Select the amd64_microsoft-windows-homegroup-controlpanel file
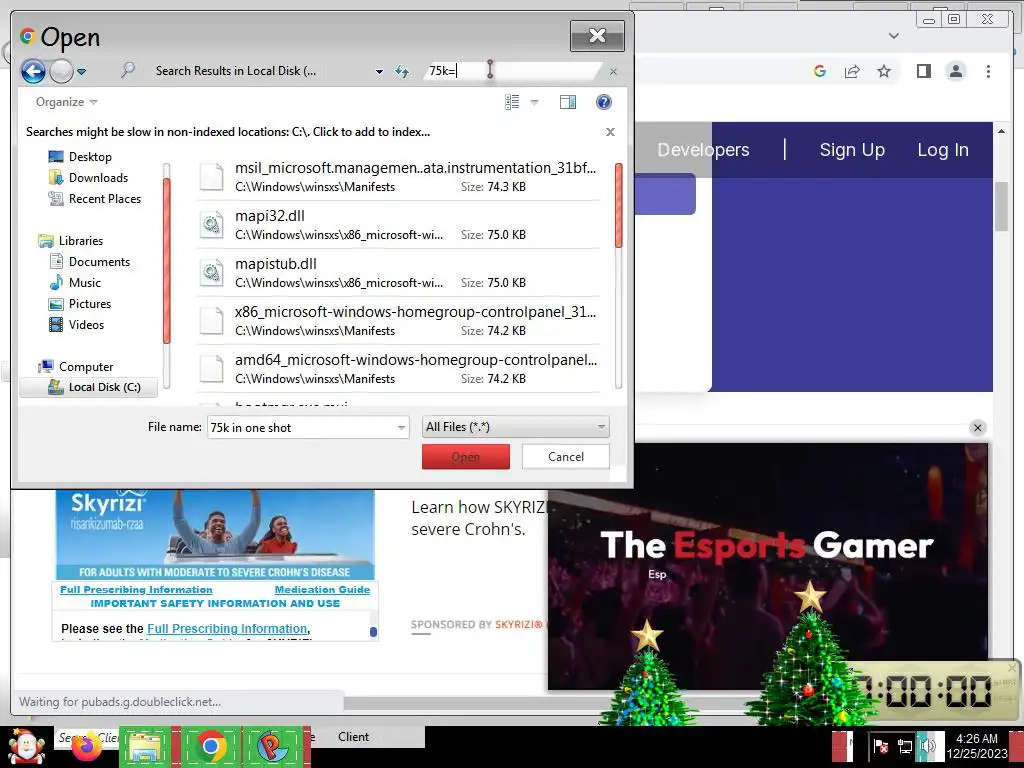 point(398,368)
